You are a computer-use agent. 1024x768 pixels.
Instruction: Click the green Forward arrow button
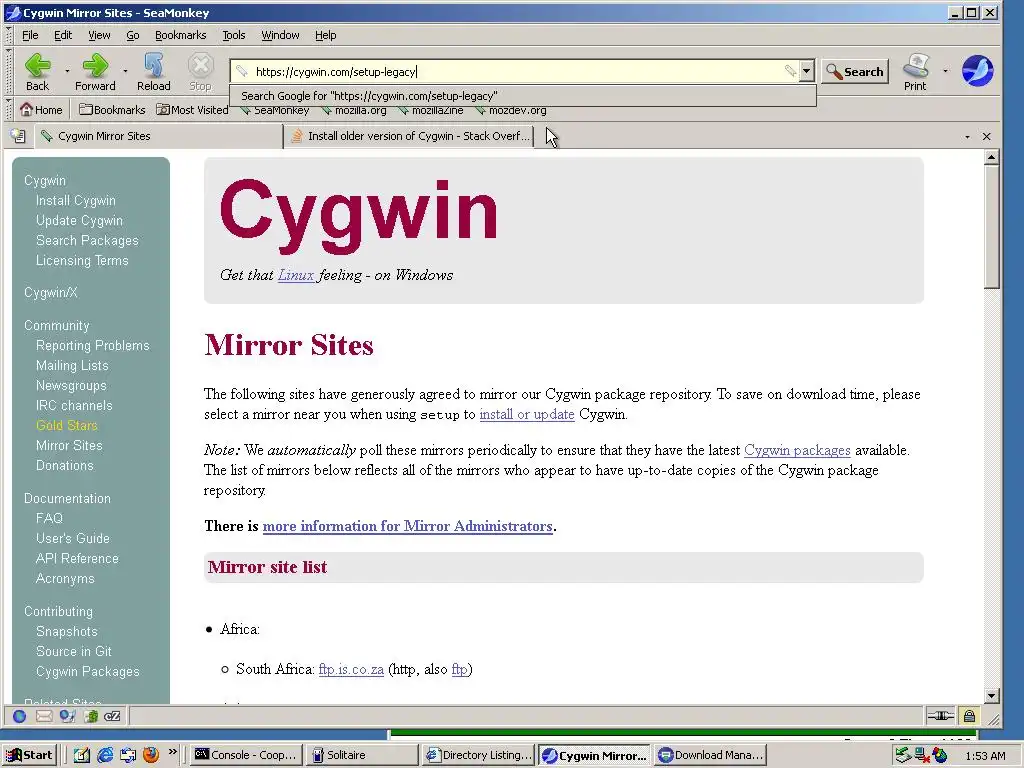point(95,72)
